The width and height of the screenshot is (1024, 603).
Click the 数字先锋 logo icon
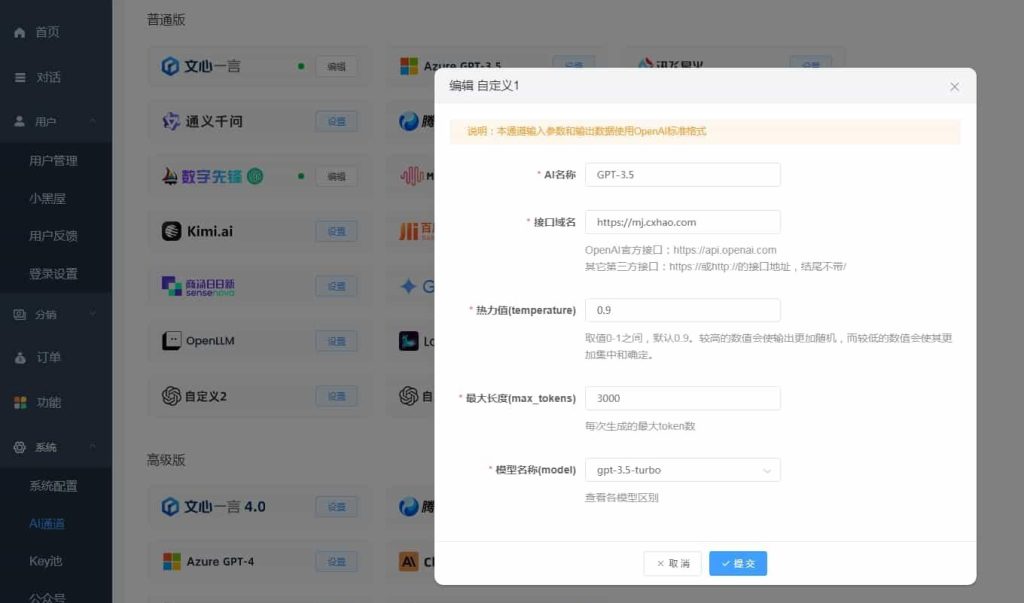tap(170, 176)
